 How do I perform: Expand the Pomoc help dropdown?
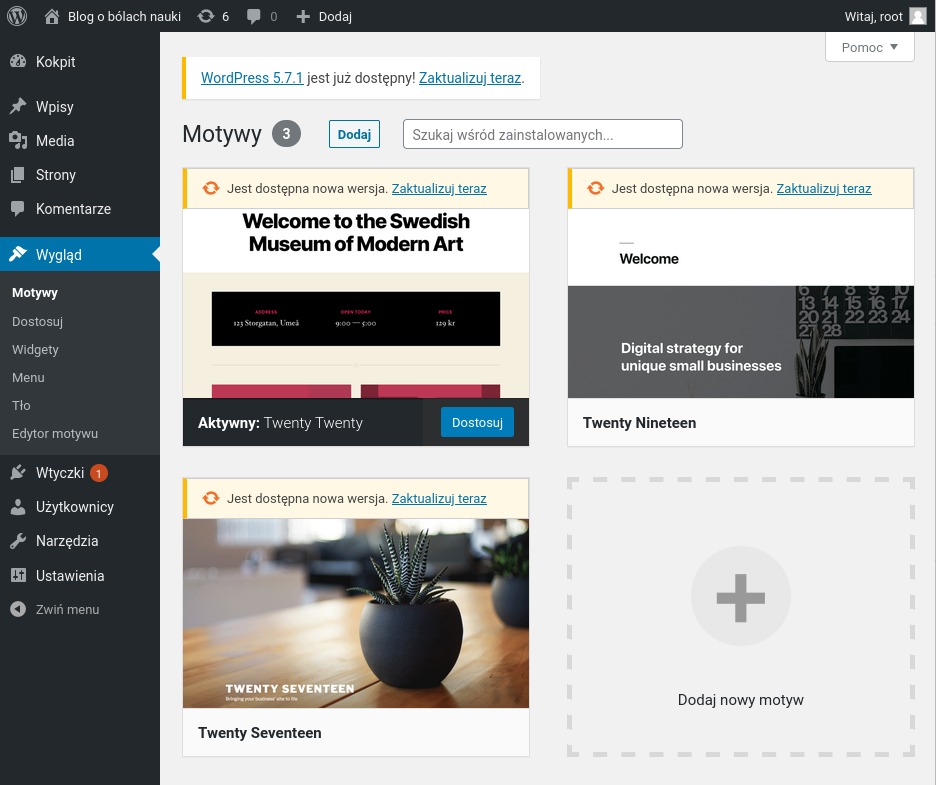870,47
